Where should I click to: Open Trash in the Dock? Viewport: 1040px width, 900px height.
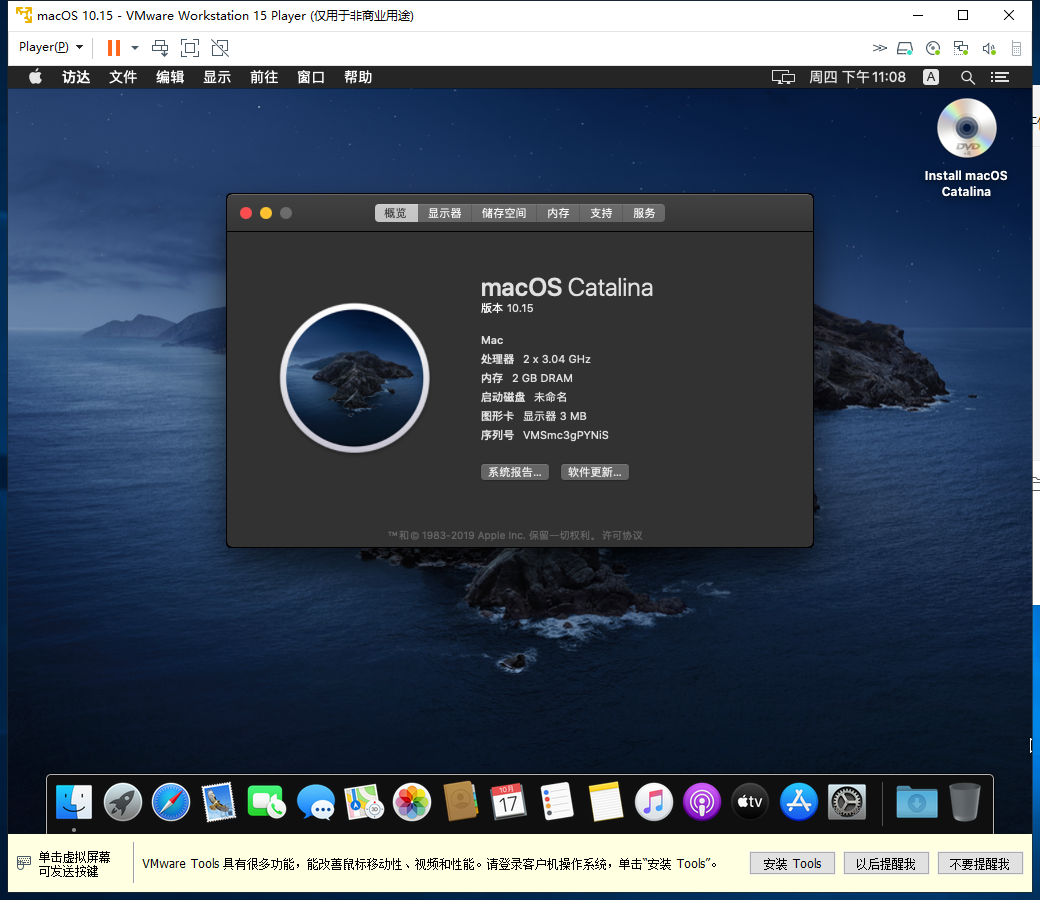pyautogui.click(x=964, y=802)
